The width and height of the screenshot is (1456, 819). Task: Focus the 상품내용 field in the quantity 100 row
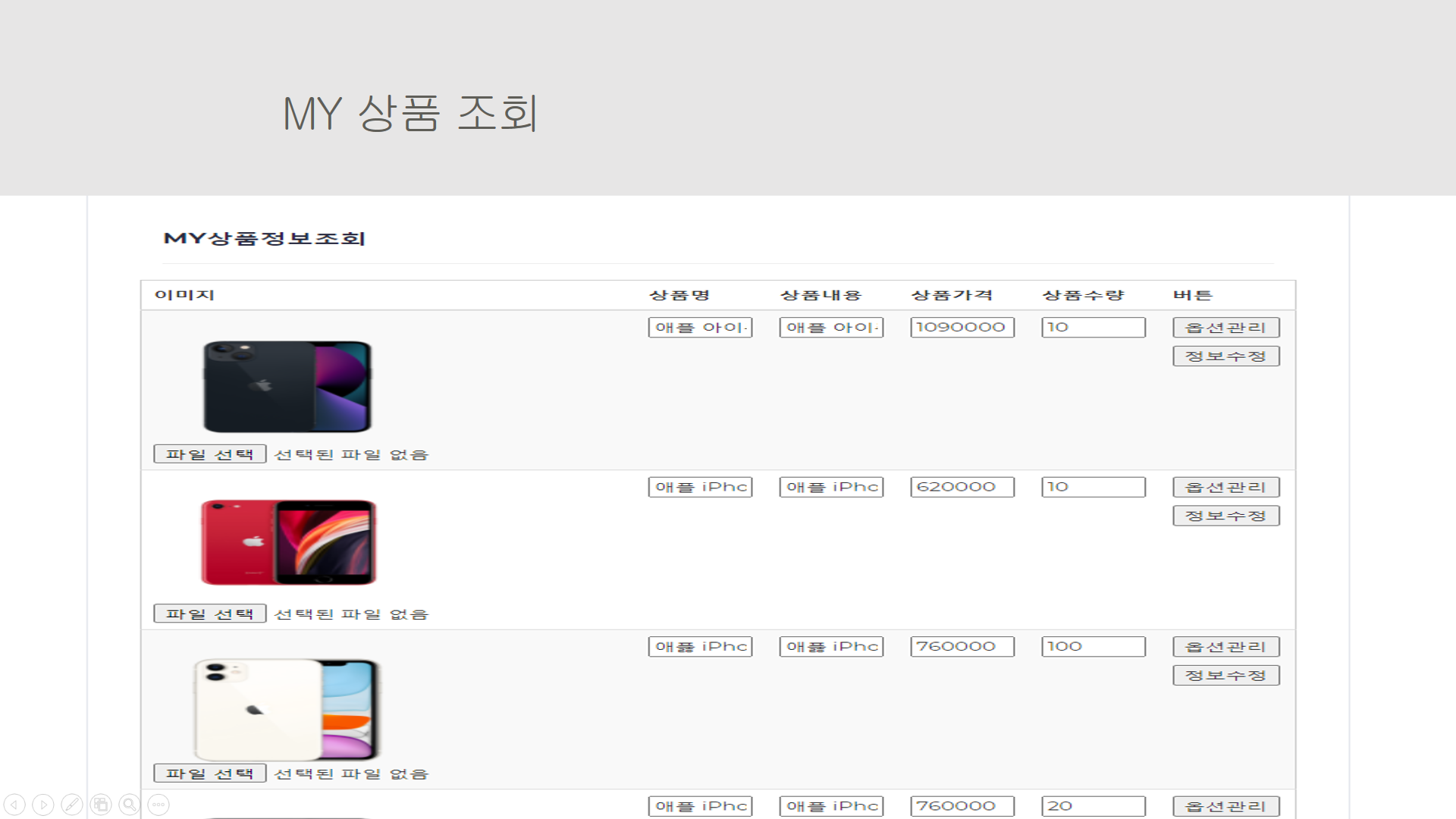coord(831,647)
